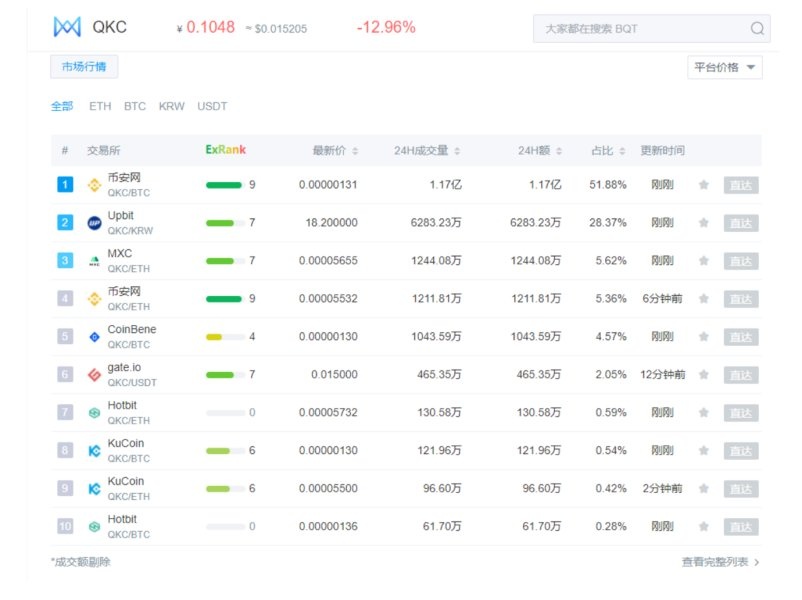This screenshot has height=600, width=802.
Task: Click the MXC exchange logo
Action: click(x=95, y=261)
